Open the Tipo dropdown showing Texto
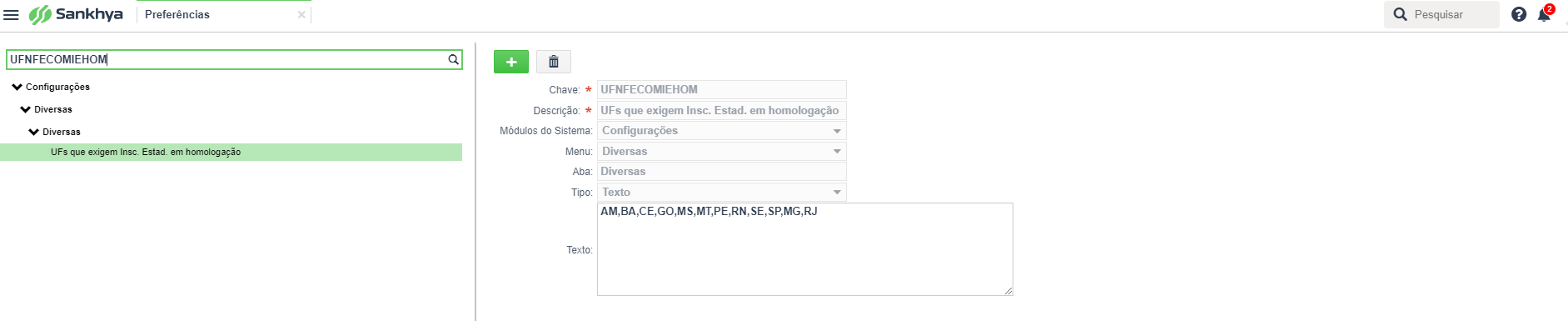The image size is (1568, 321). [x=722, y=193]
